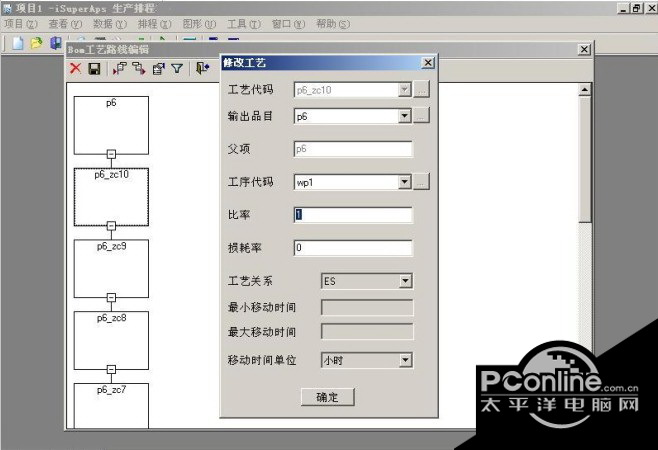Click the scroll up arrow in Bom window

point(585,89)
